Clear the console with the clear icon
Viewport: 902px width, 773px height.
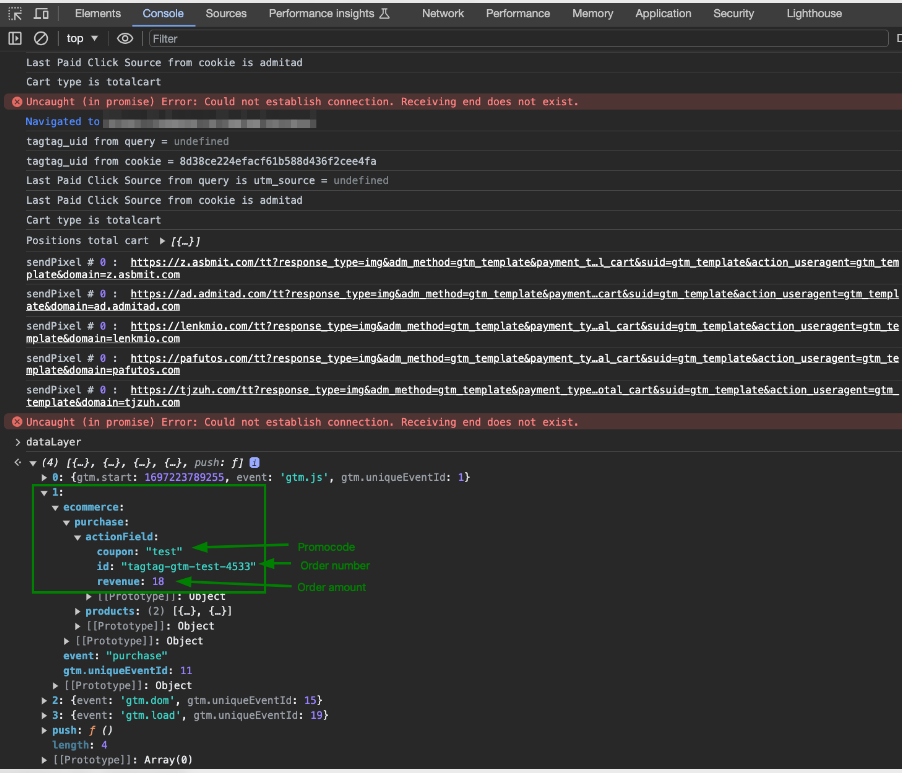[41, 38]
